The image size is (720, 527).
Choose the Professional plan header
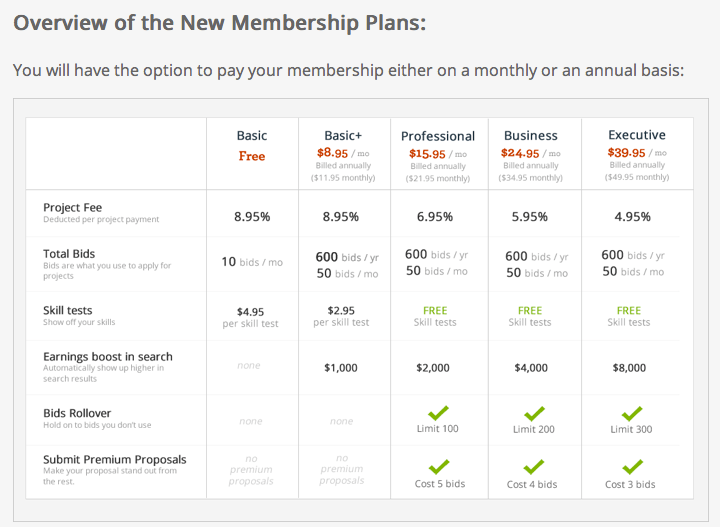click(x=438, y=136)
